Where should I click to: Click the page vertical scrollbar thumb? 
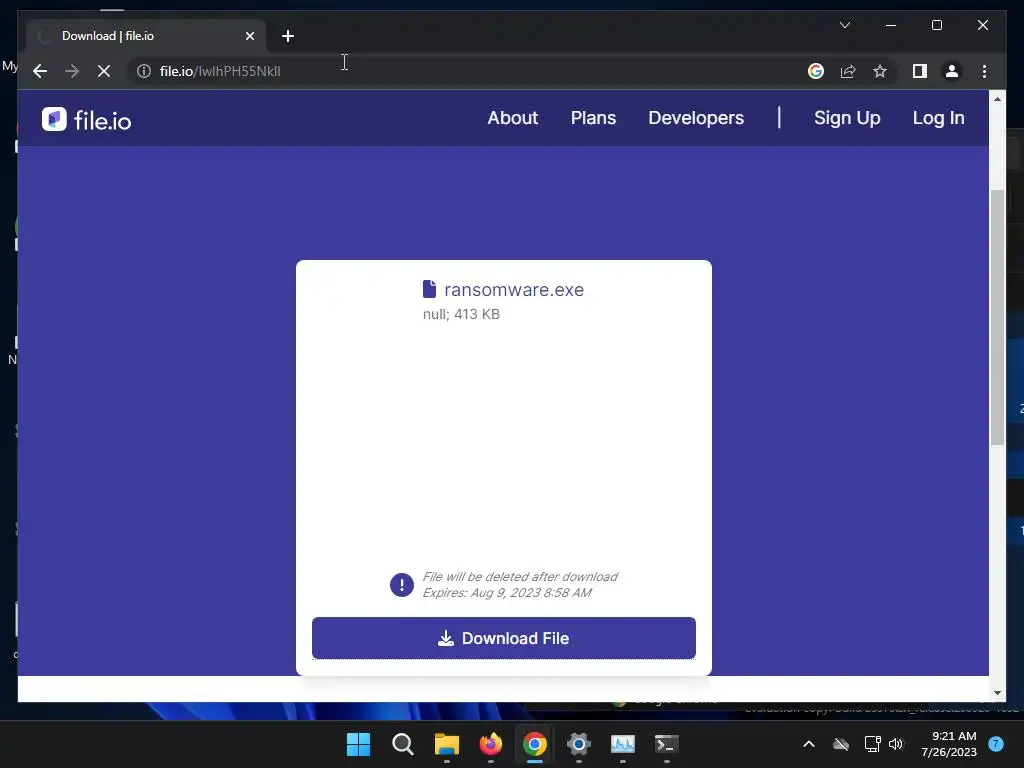pyautogui.click(x=997, y=317)
